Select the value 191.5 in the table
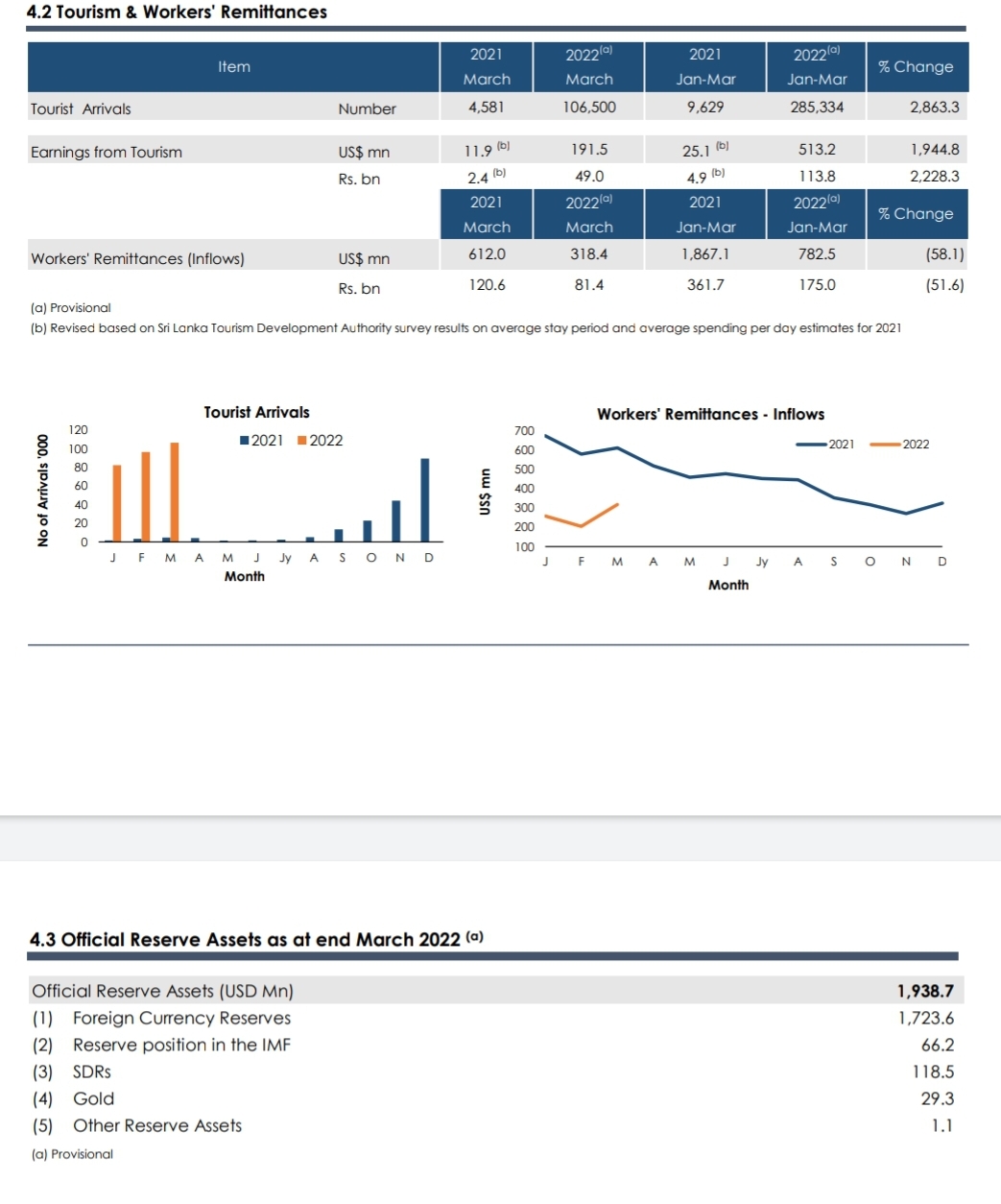This screenshot has height=1204, width=1001. click(589, 149)
